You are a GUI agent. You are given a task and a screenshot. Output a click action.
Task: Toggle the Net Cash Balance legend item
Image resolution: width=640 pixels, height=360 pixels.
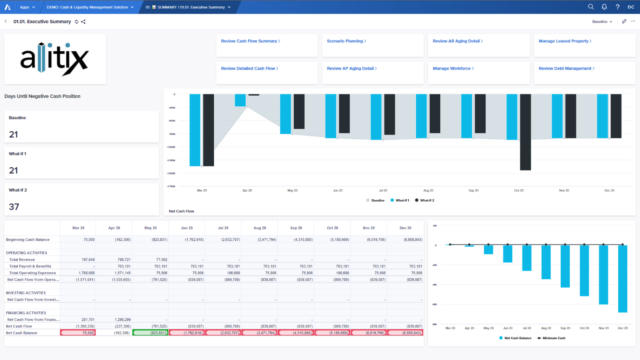pos(516,338)
